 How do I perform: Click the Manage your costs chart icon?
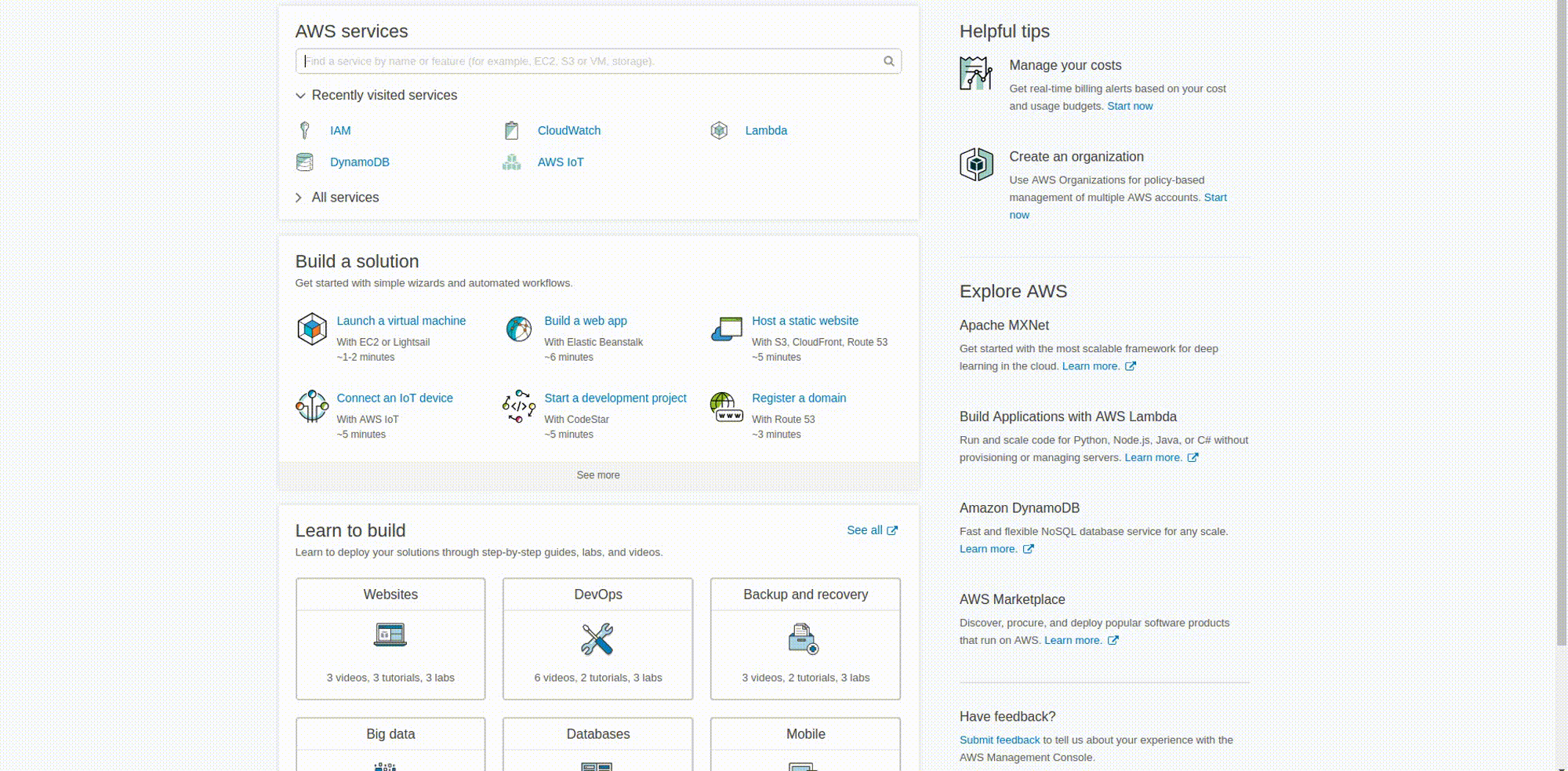tap(976, 73)
